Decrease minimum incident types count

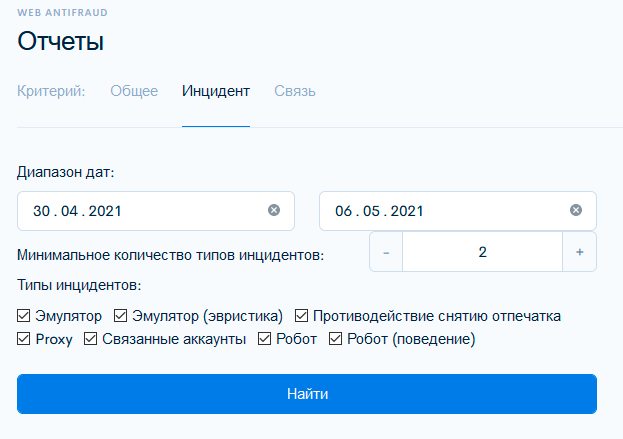pyautogui.click(x=386, y=252)
